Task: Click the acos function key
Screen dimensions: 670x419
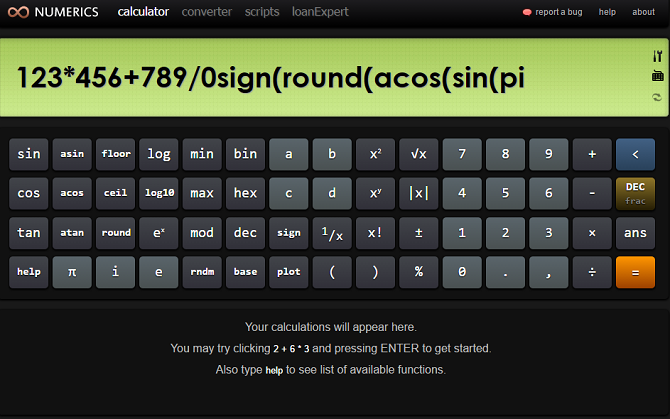Action: (72, 193)
